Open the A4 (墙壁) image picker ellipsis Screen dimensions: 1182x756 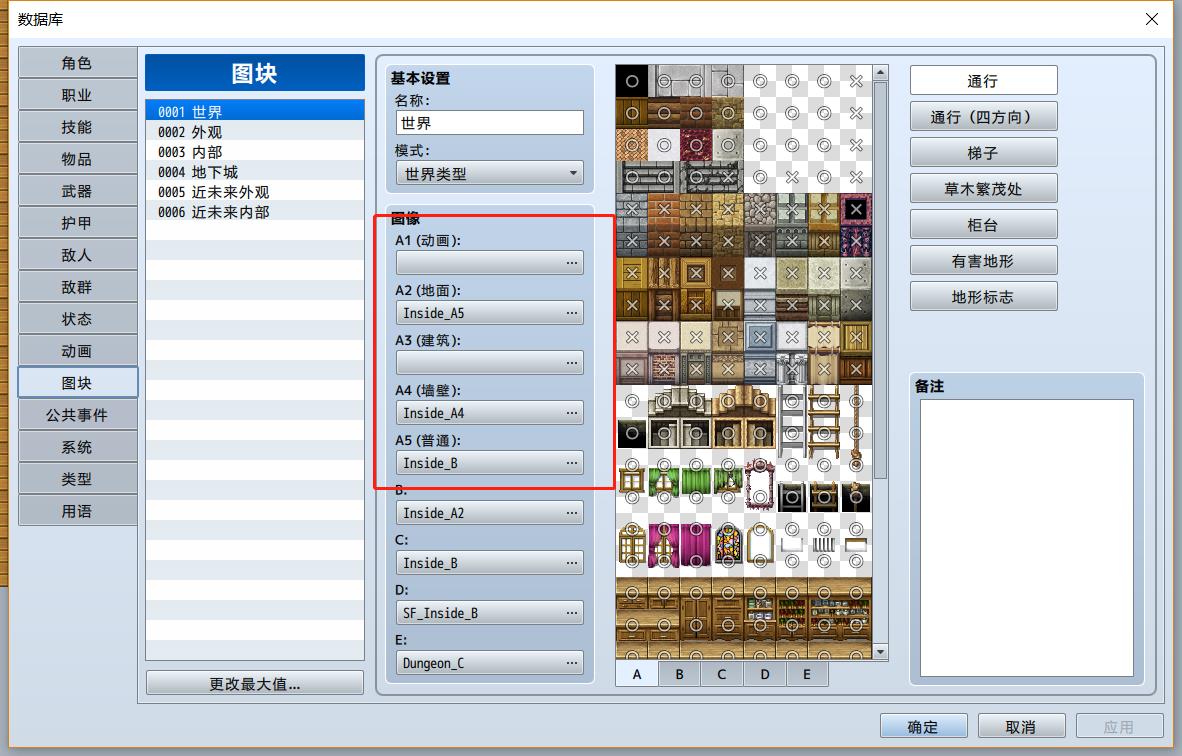[571, 413]
